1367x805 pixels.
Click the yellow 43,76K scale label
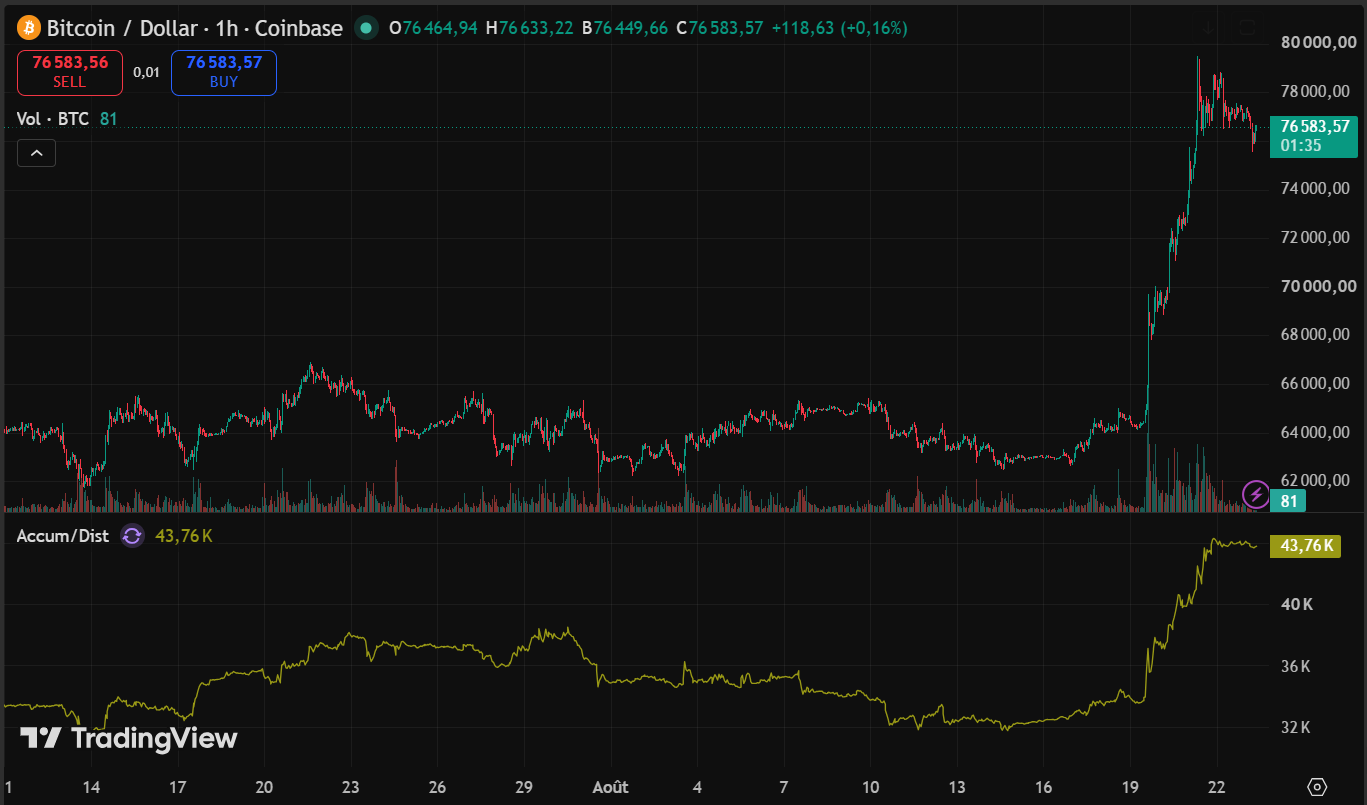1305,545
